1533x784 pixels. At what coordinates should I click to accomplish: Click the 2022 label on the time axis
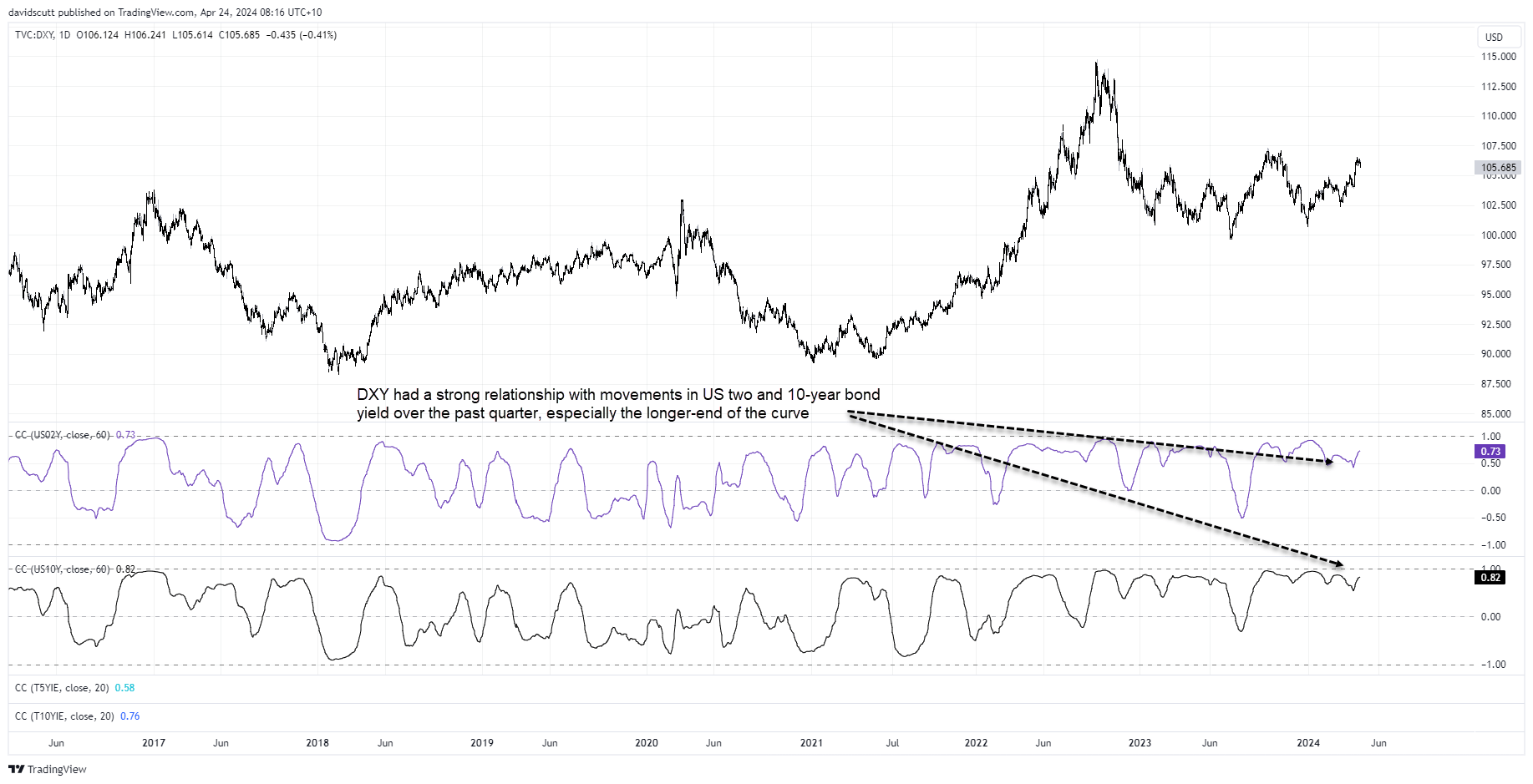tap(976, 743)
